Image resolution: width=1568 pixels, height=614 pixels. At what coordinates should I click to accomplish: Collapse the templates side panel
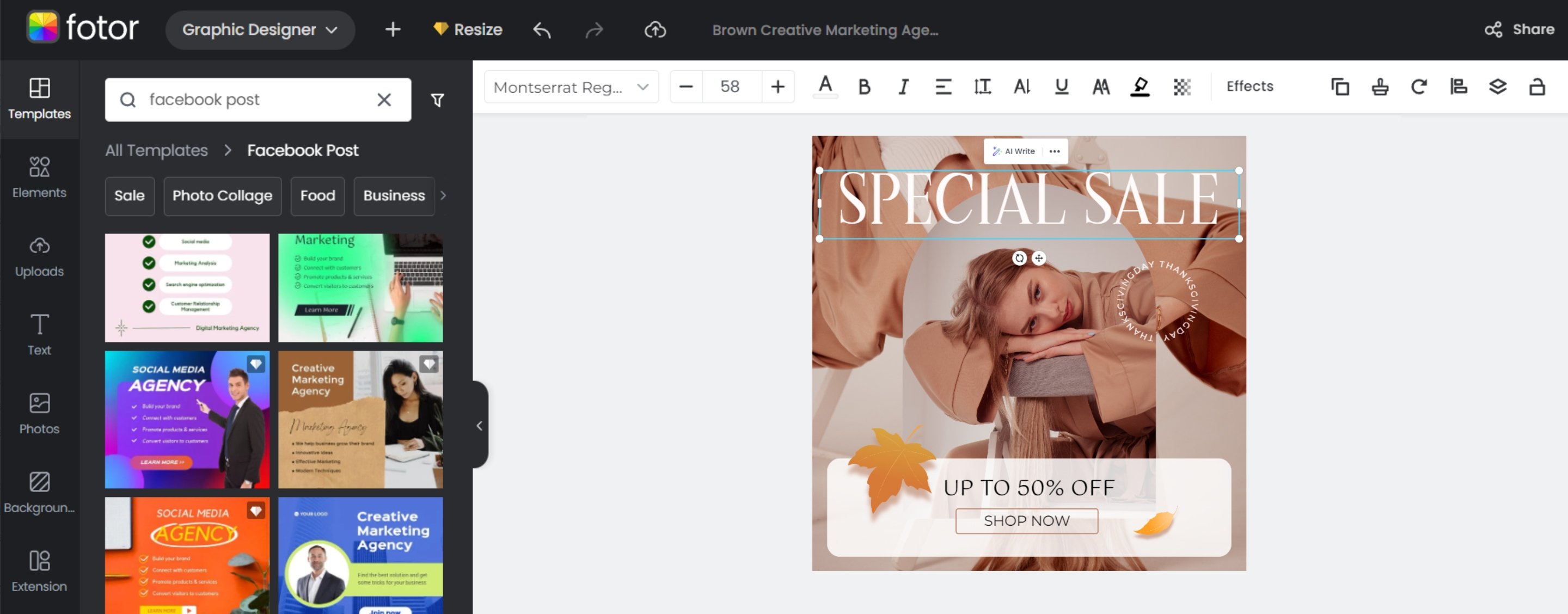480,426
